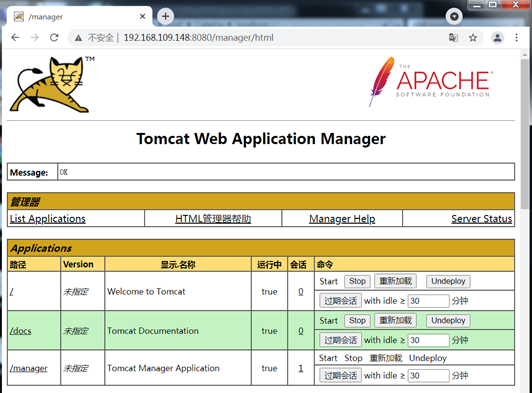This screenshot has height=393, width=532.
Task: Open Chrome three-dot menu
Action: pos(516,38)
